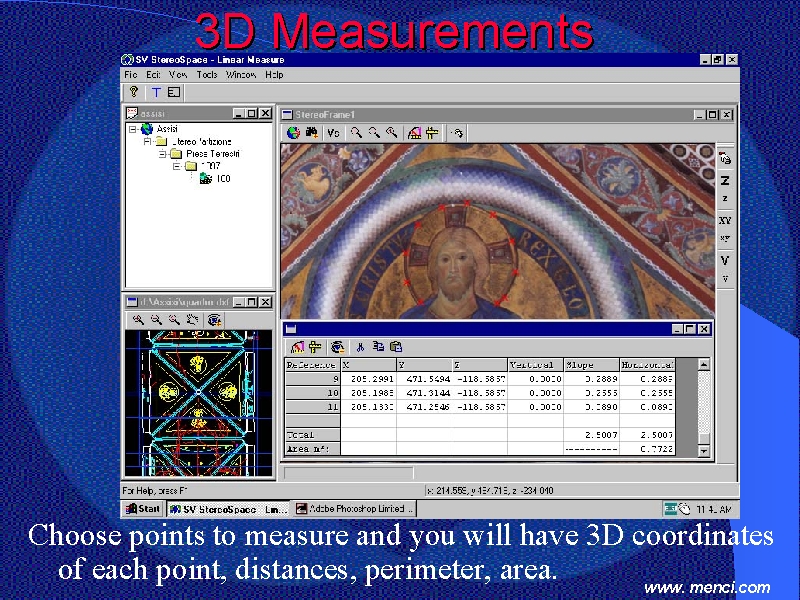Image resolution: width=800 pixels, height=600 pixels.
Task: Switch to Adobe Photoshop Limited taskbar button
Action: coord(355,509)
